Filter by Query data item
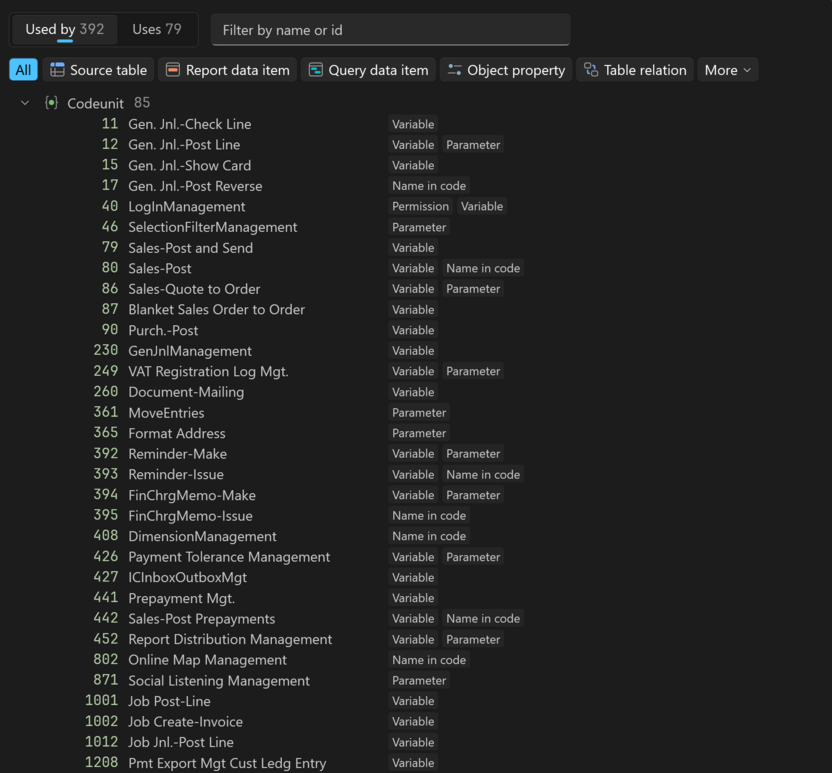Viewport: 832px width, 773px height. coord(368,70)
